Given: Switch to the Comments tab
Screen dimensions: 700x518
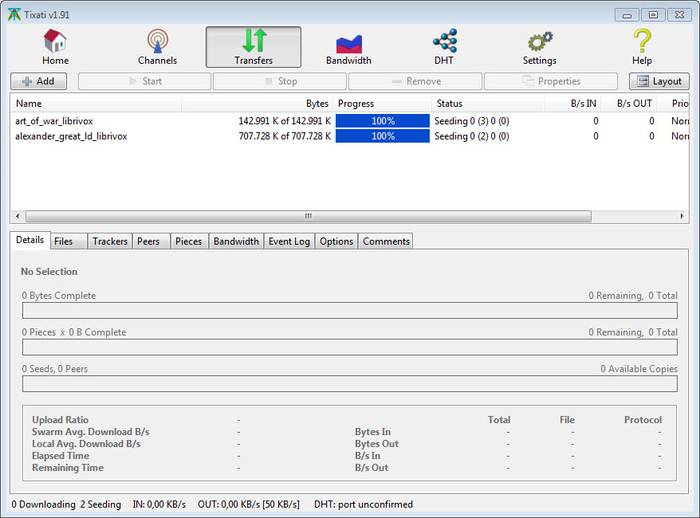Looking at the screenshot, I should 386,241.
